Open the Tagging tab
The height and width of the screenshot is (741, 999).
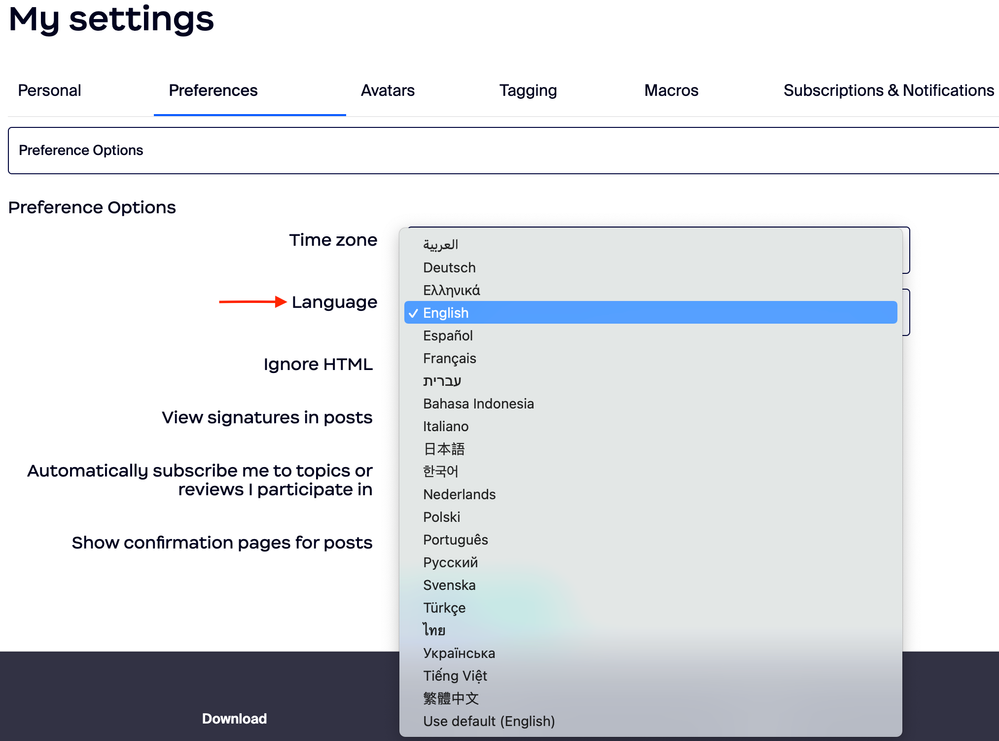(528, 91)
